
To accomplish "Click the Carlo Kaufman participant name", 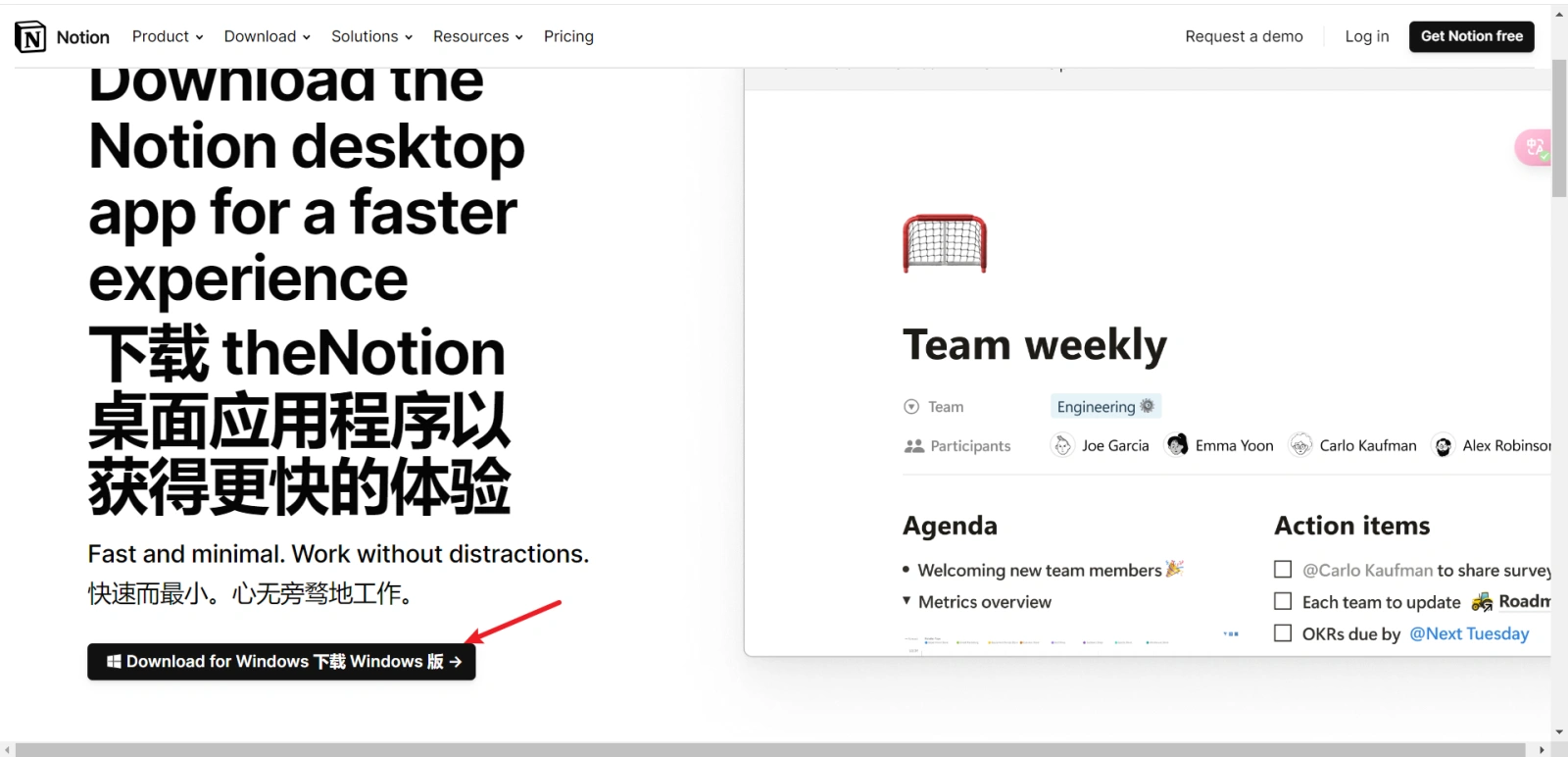I will coord(1368,445).
